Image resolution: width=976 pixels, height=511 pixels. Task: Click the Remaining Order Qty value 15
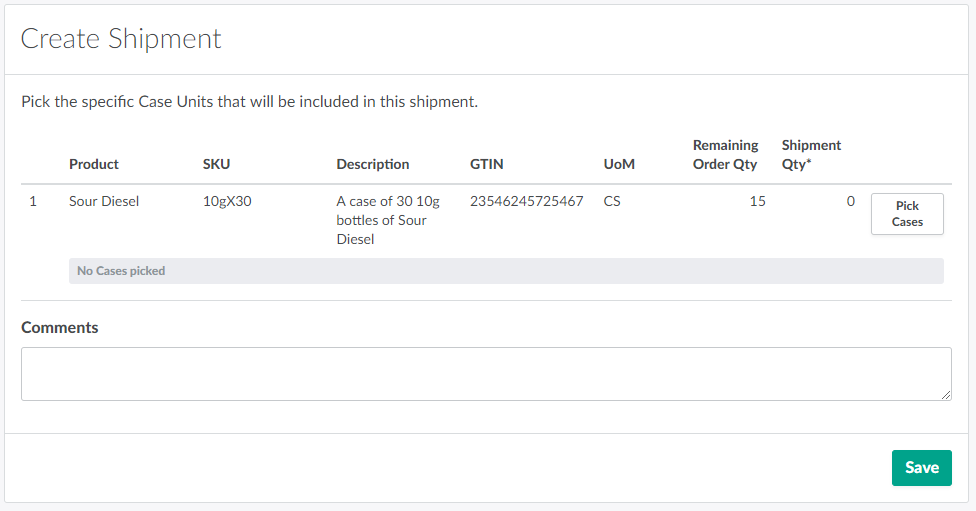point(757,201)
